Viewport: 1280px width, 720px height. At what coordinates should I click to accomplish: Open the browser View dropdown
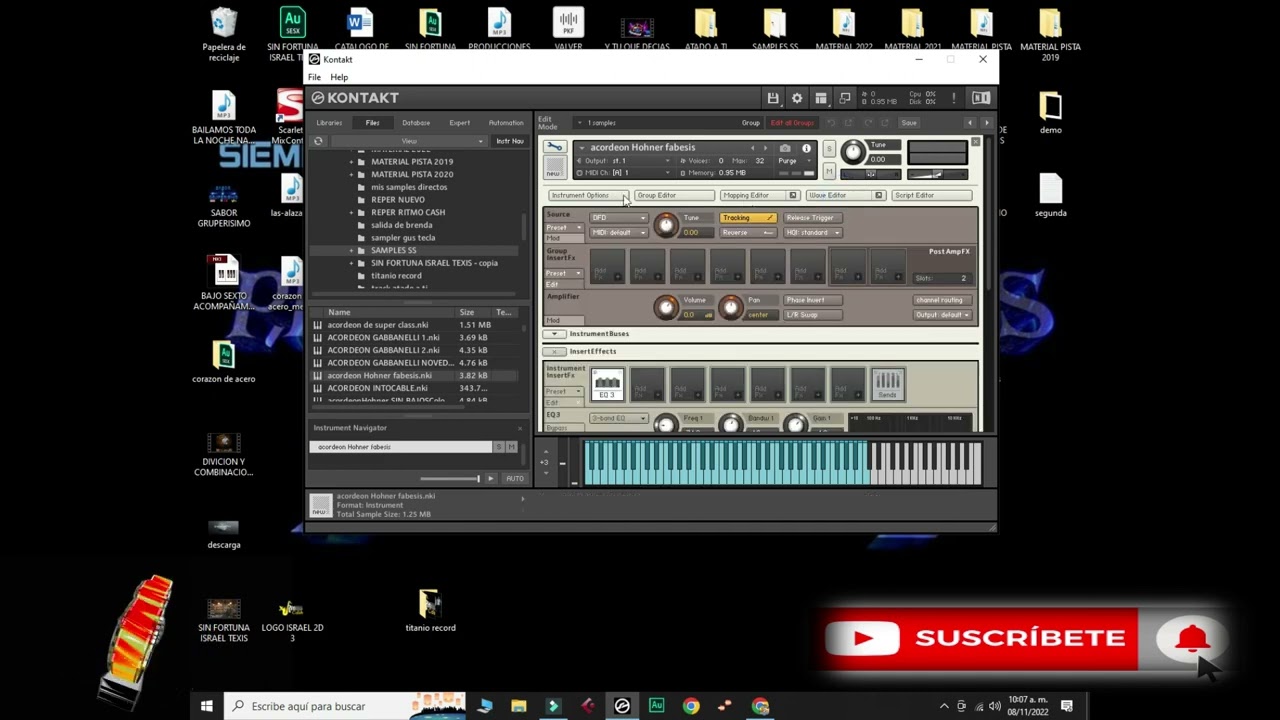click(409, 141)
